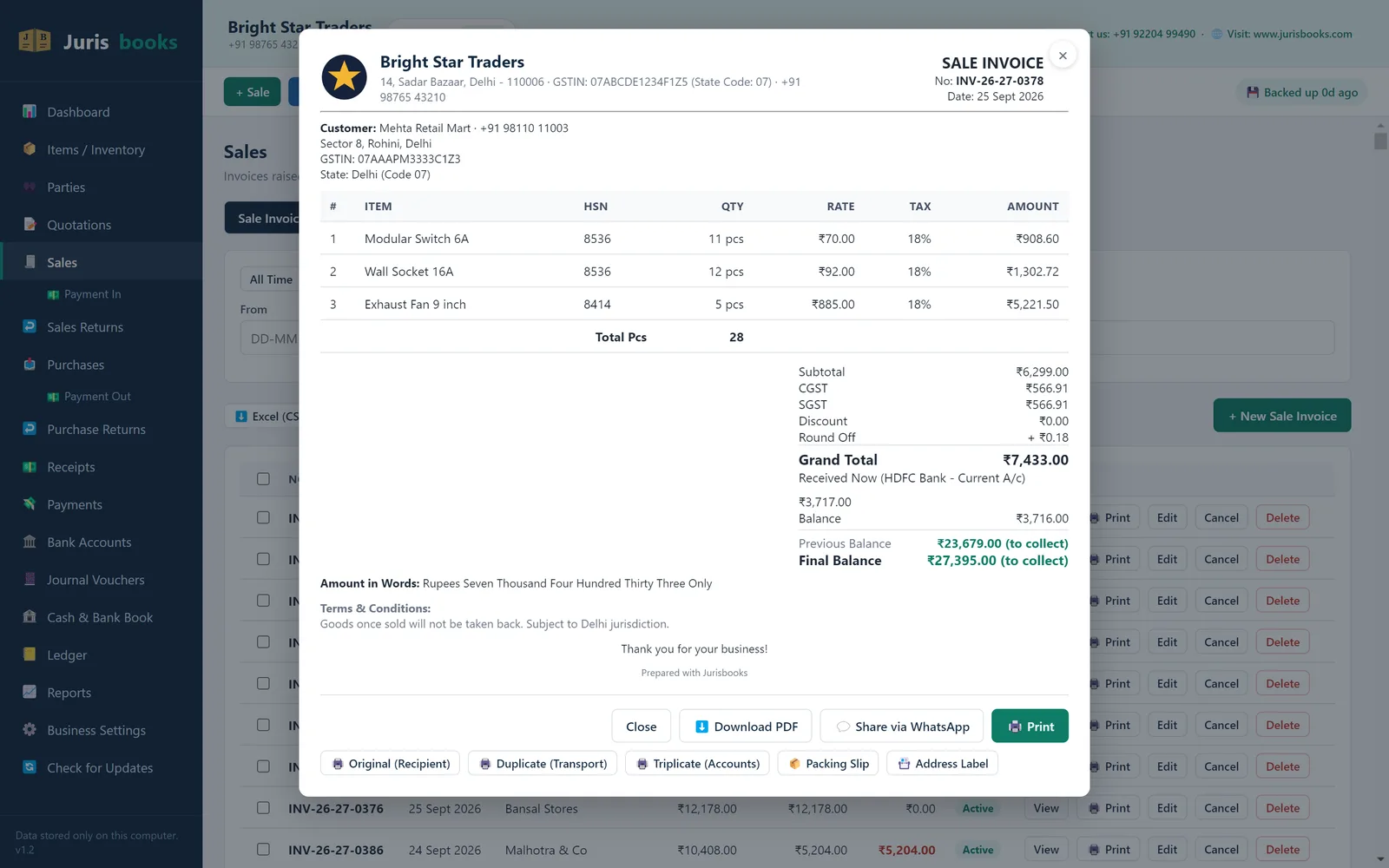Toggle the select-all checkbox in table header
This screenshot has height=868, width=1389.
coord(263,479)
